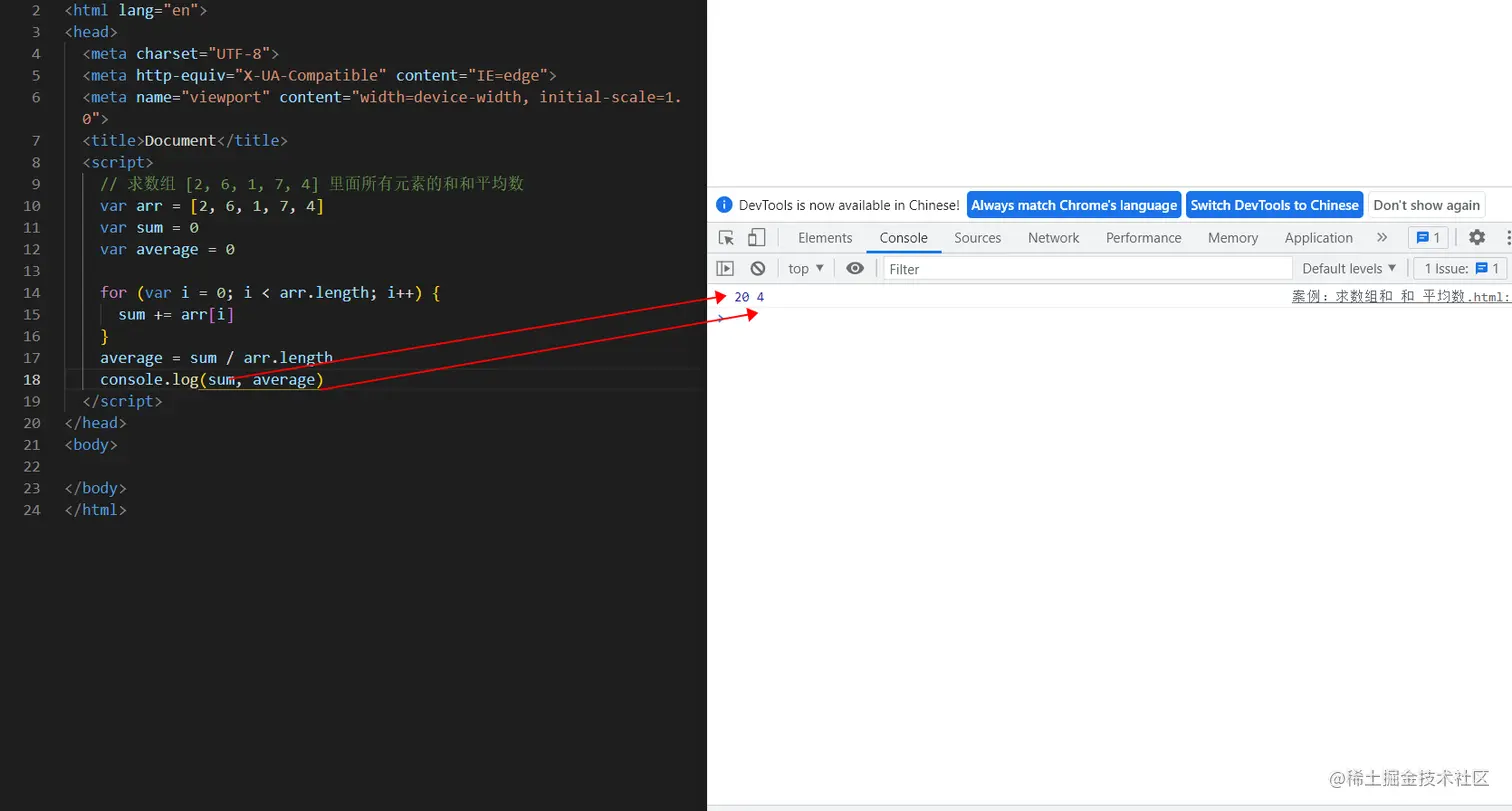
Task: Click the "<meta charset="UTF-8">" line
Action: (181, 54)
